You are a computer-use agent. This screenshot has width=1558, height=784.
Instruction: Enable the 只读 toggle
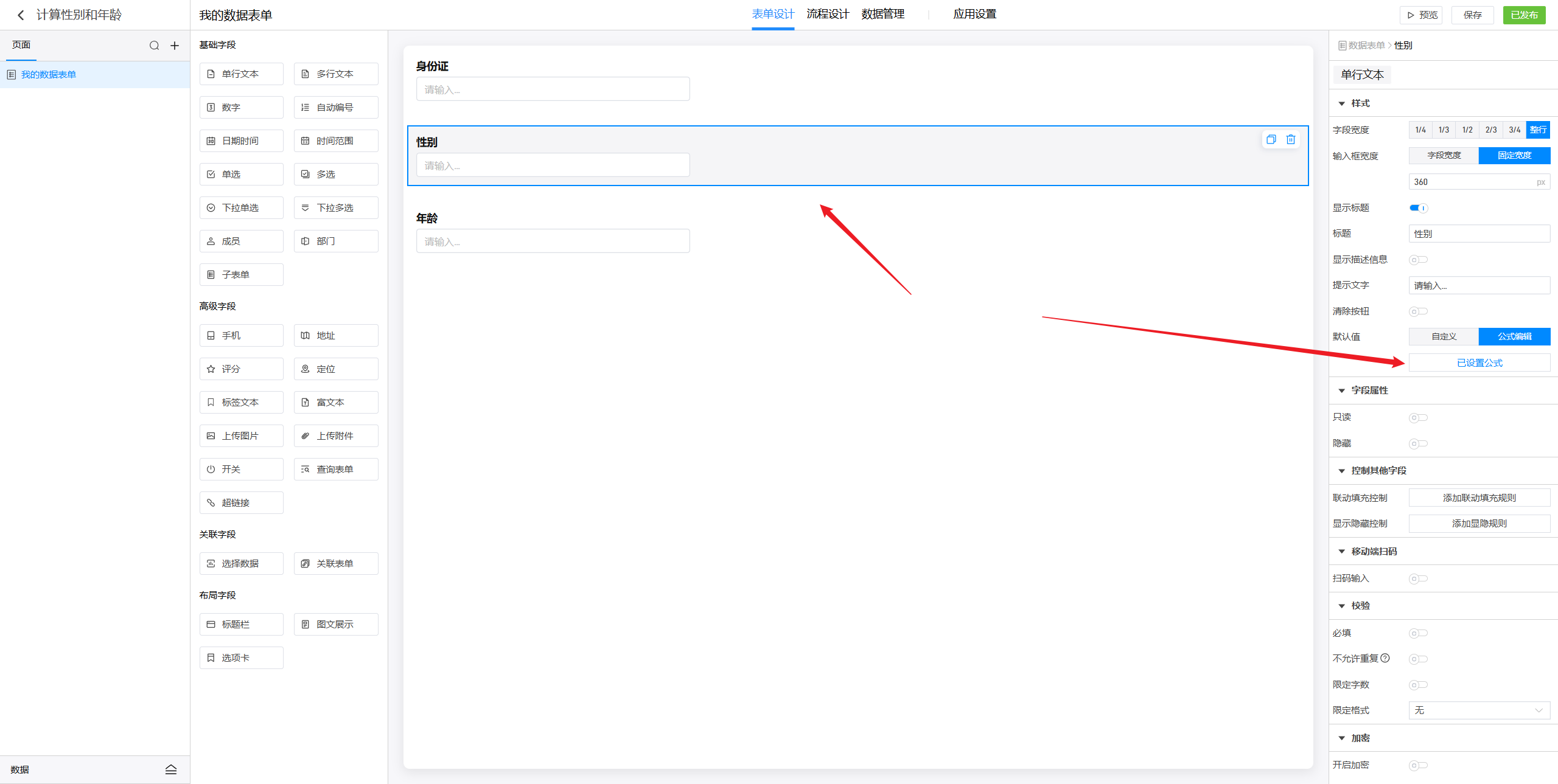(x=1418, y=418)
